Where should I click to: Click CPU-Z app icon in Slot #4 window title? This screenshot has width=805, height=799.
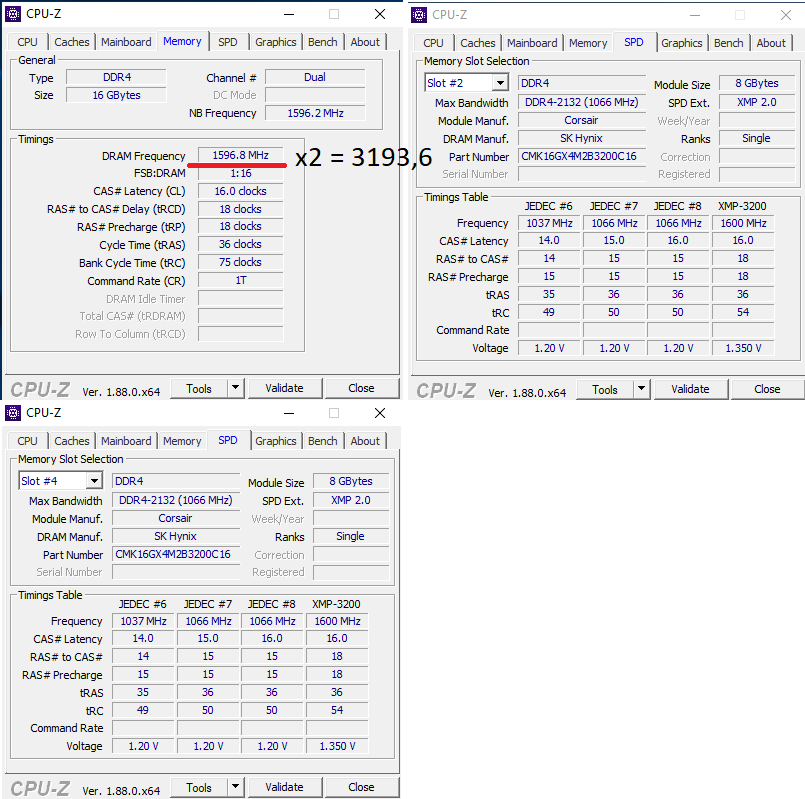coord(13,413)
